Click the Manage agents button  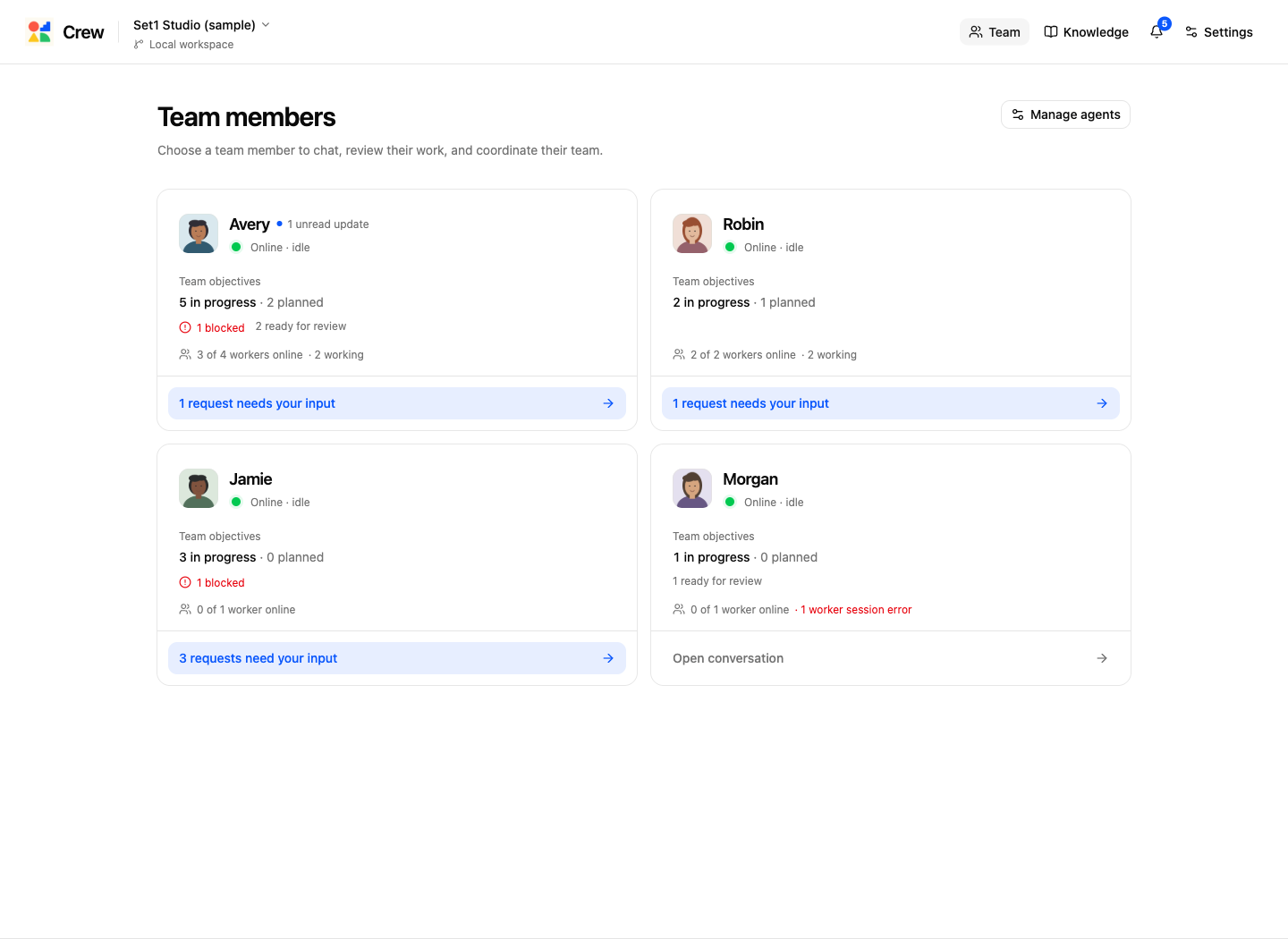1065,114
